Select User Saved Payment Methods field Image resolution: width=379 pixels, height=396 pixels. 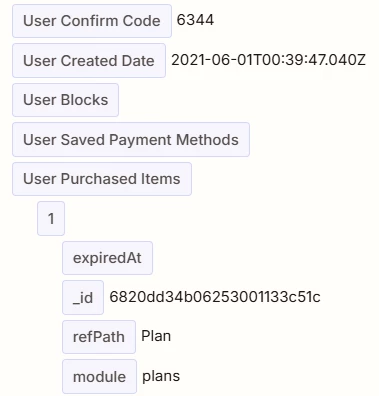click(x=131, y=140)
